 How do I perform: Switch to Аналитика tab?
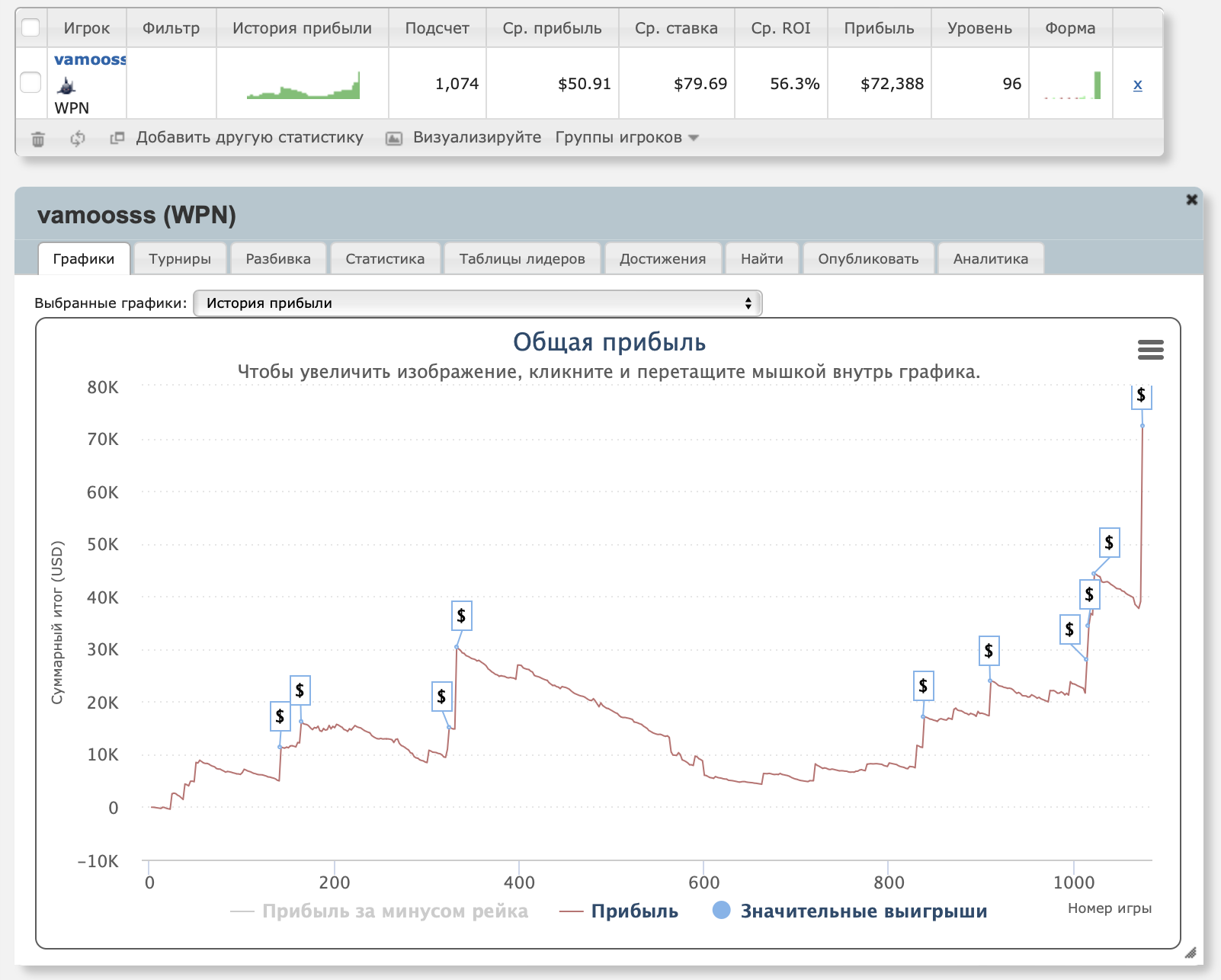[x=991, y=258]
